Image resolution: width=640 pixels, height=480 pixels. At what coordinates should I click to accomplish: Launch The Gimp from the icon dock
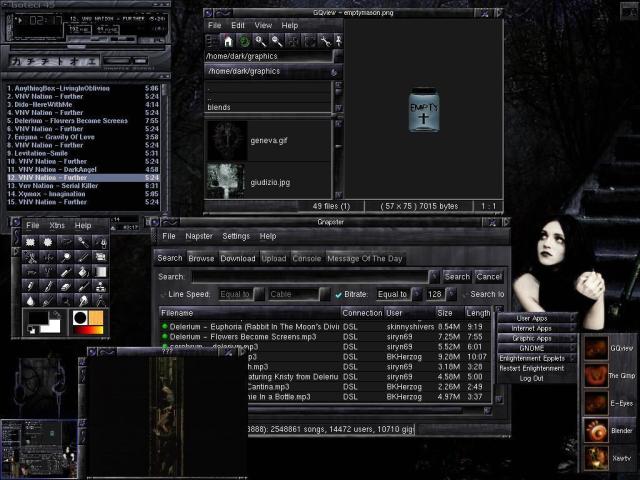coord(596,376)
